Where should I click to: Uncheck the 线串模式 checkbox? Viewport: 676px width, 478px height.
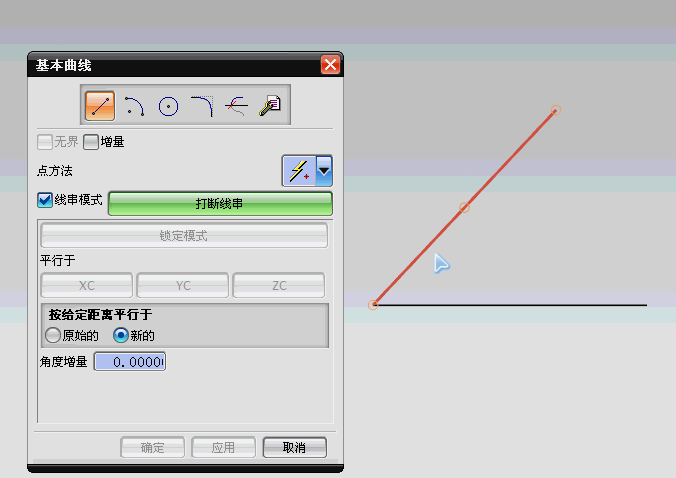(45, 200)
